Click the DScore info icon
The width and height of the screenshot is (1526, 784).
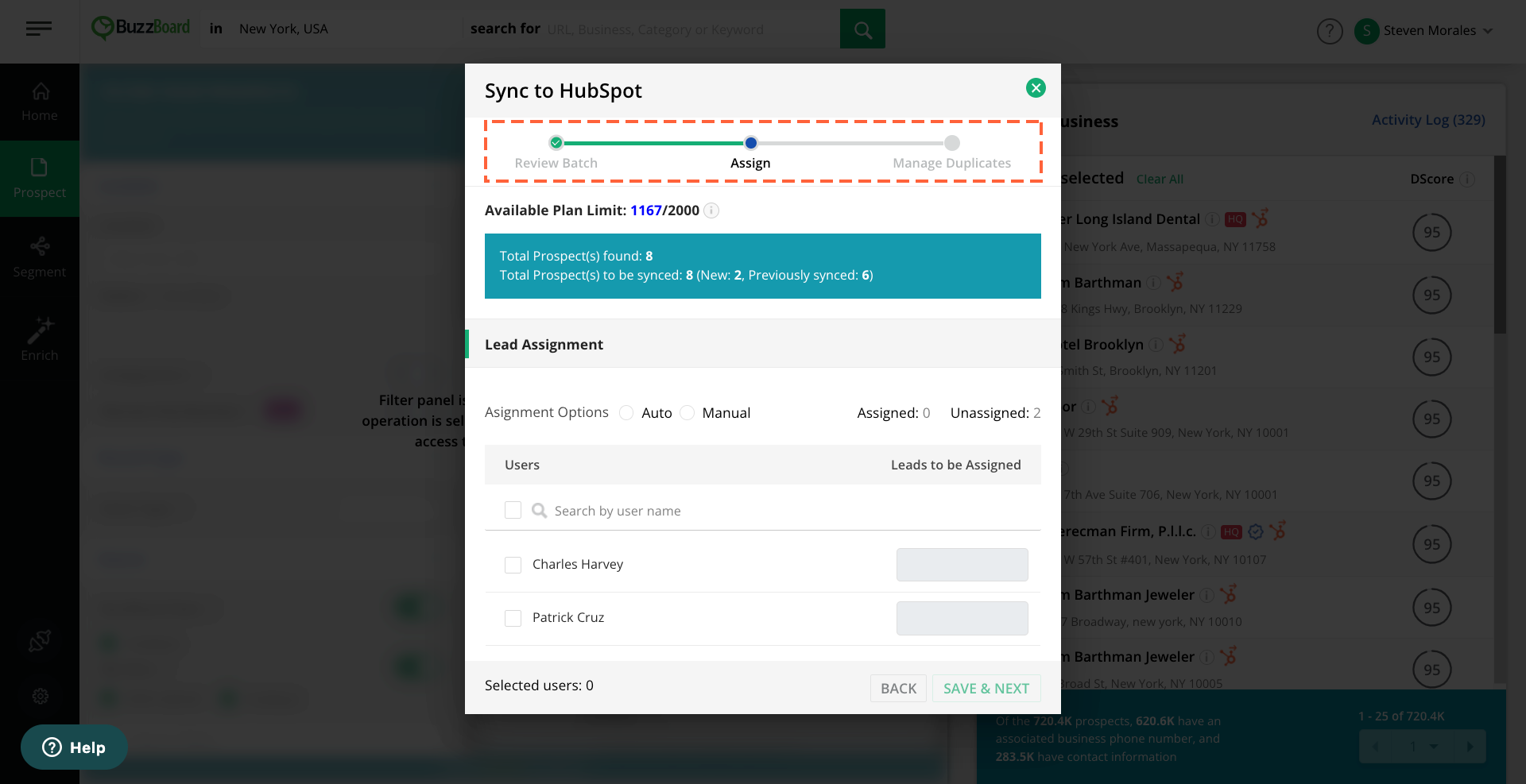tap(1467, 180)
